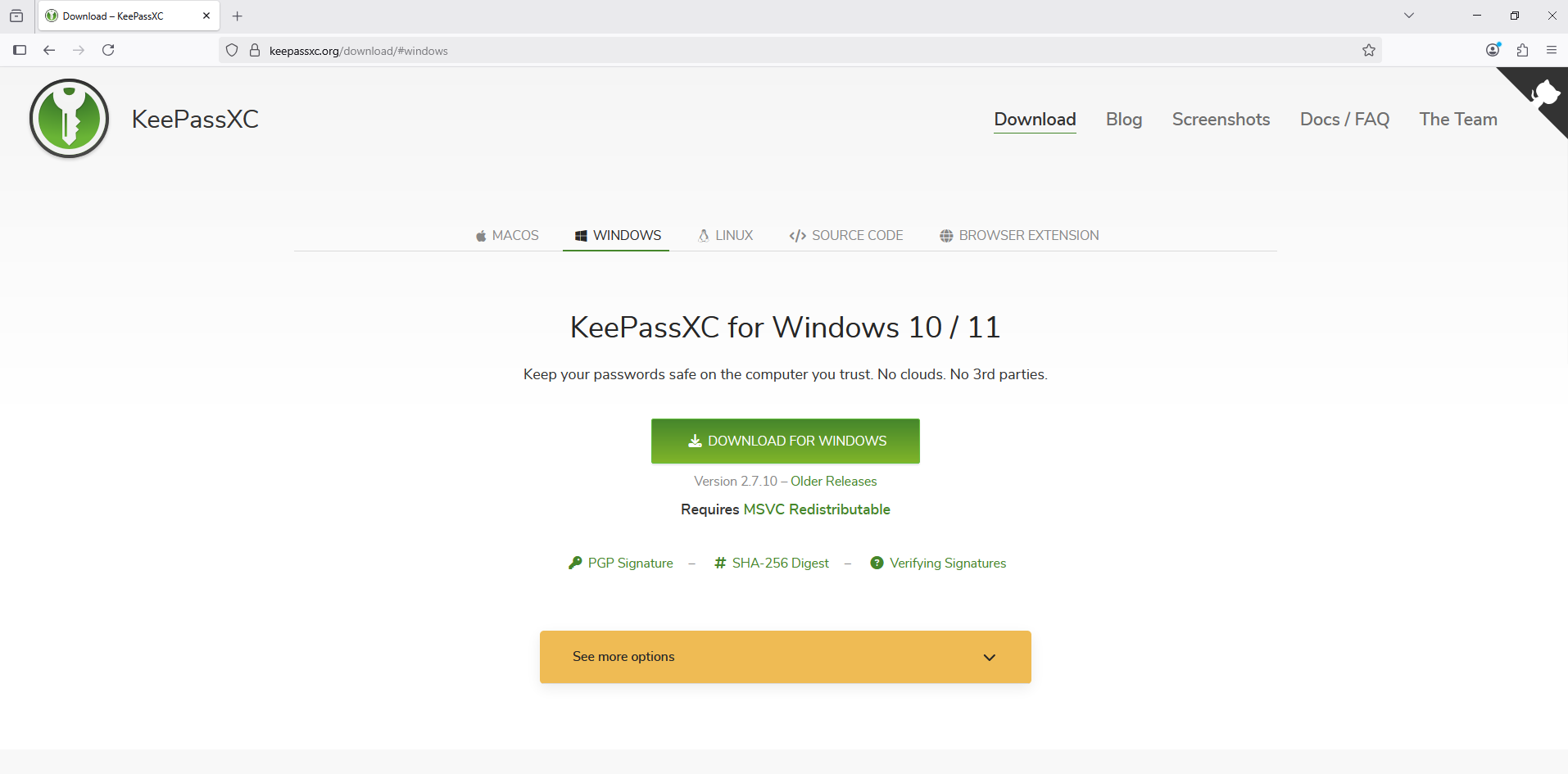
Task: Click the download arrow icon on green button
Action: click(x=695, y=441)
